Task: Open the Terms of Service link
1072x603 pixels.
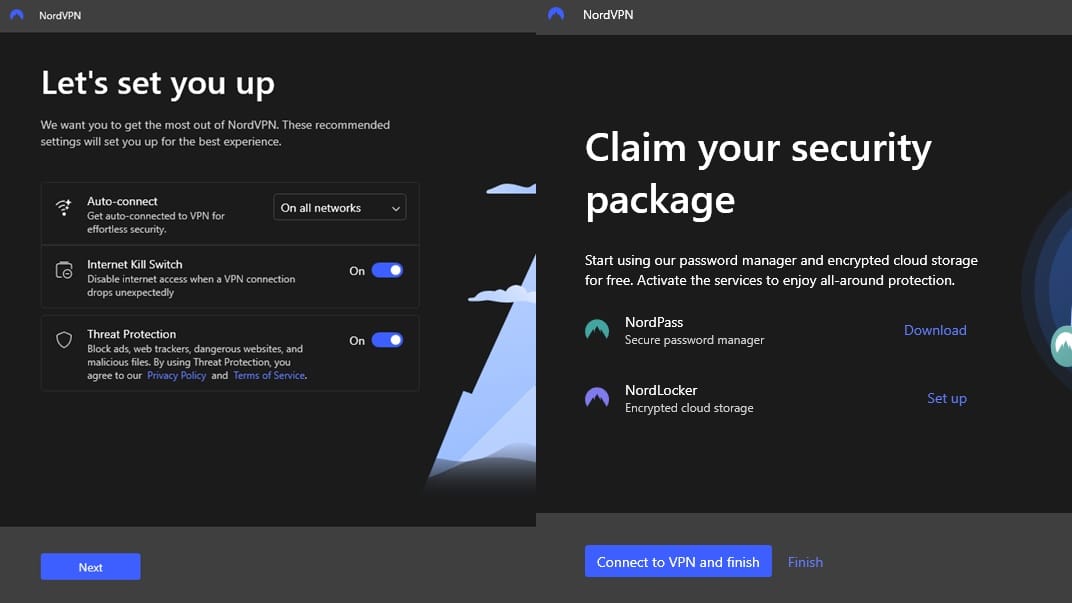Action: click(x=269, y=375)
